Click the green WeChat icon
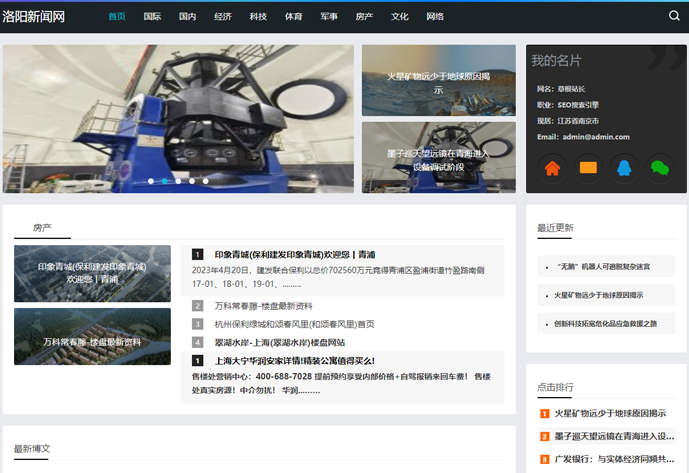Viewport: 689px width, 473px height. pyautogui.click(x=659, y=168)
